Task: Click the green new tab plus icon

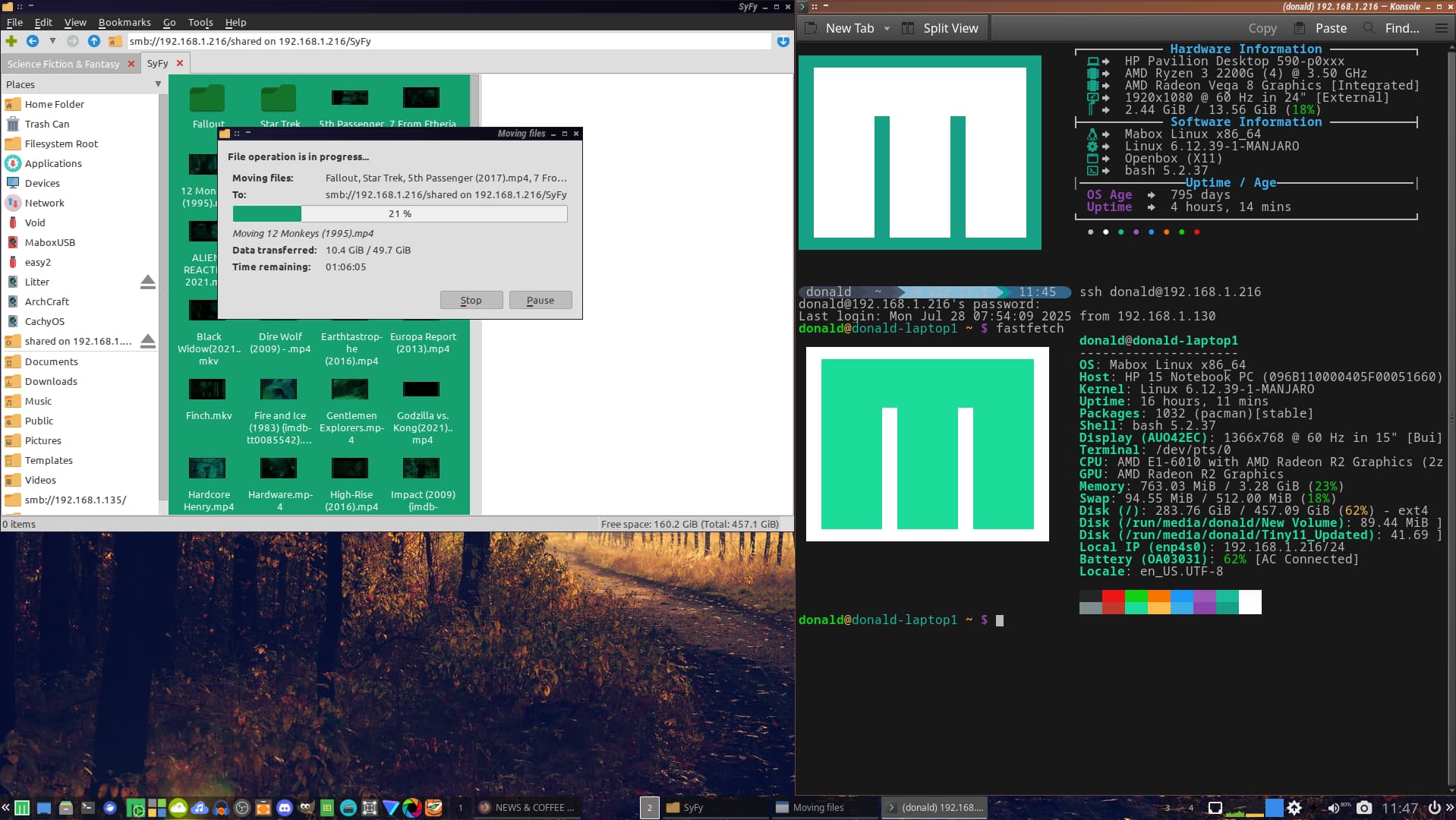Action: [11, 41]
